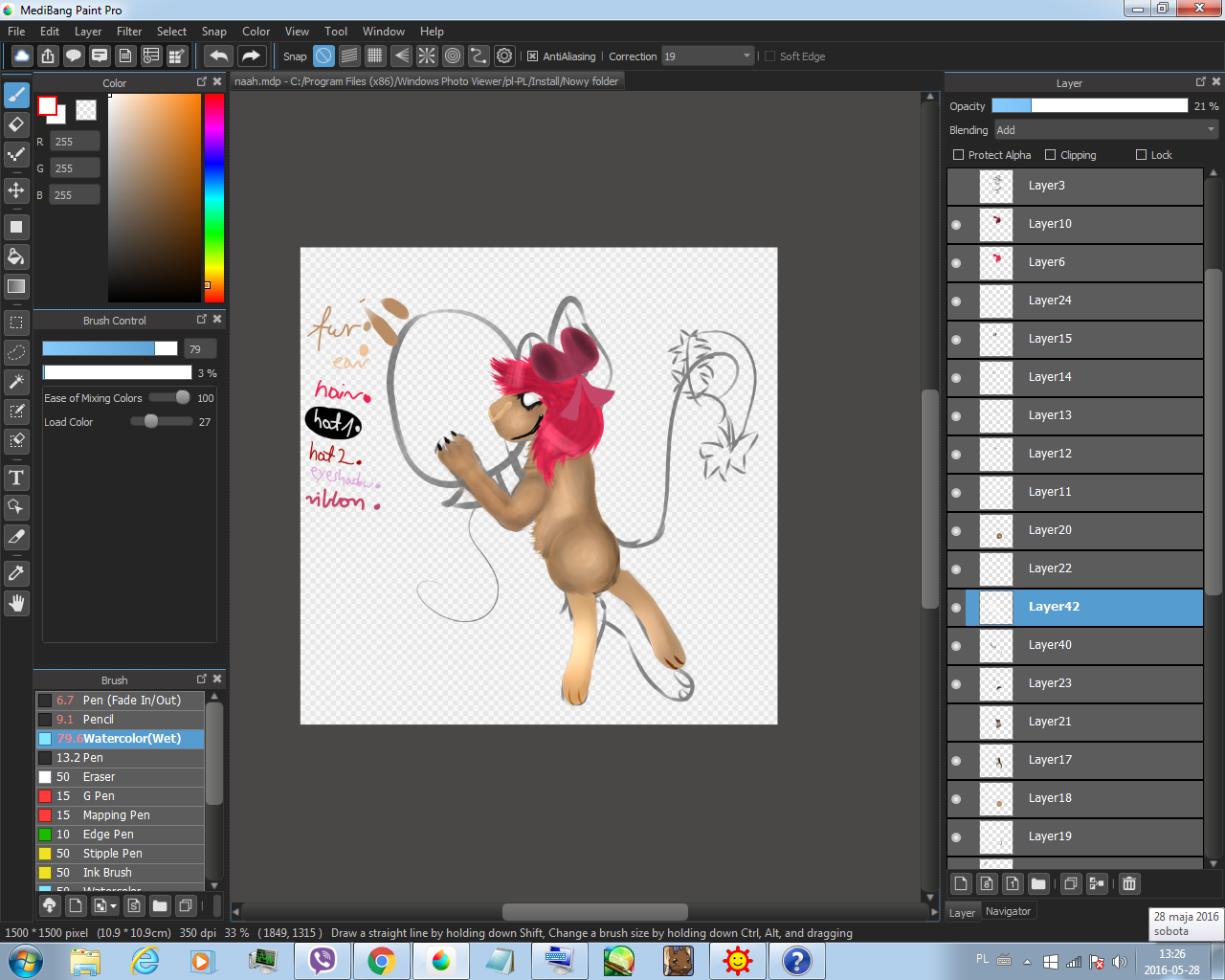Select the Mapping Pen brush
Image resolution: width=1225 pixels, height=980 pixels.
coord(121,815)
